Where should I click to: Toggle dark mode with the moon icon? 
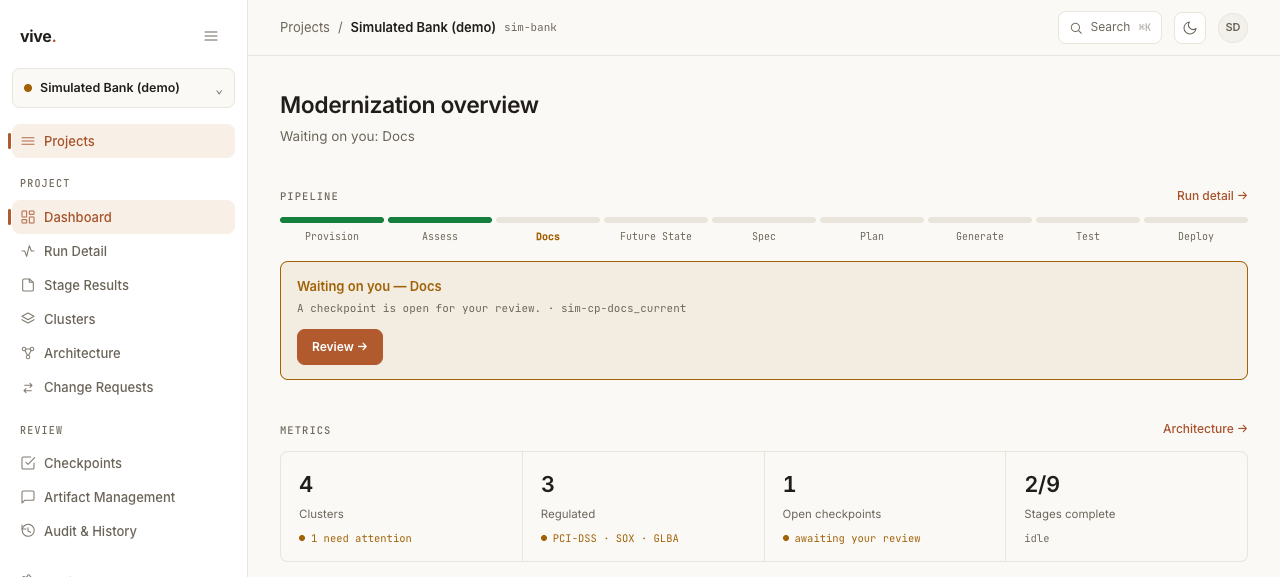coord(1190,28)
